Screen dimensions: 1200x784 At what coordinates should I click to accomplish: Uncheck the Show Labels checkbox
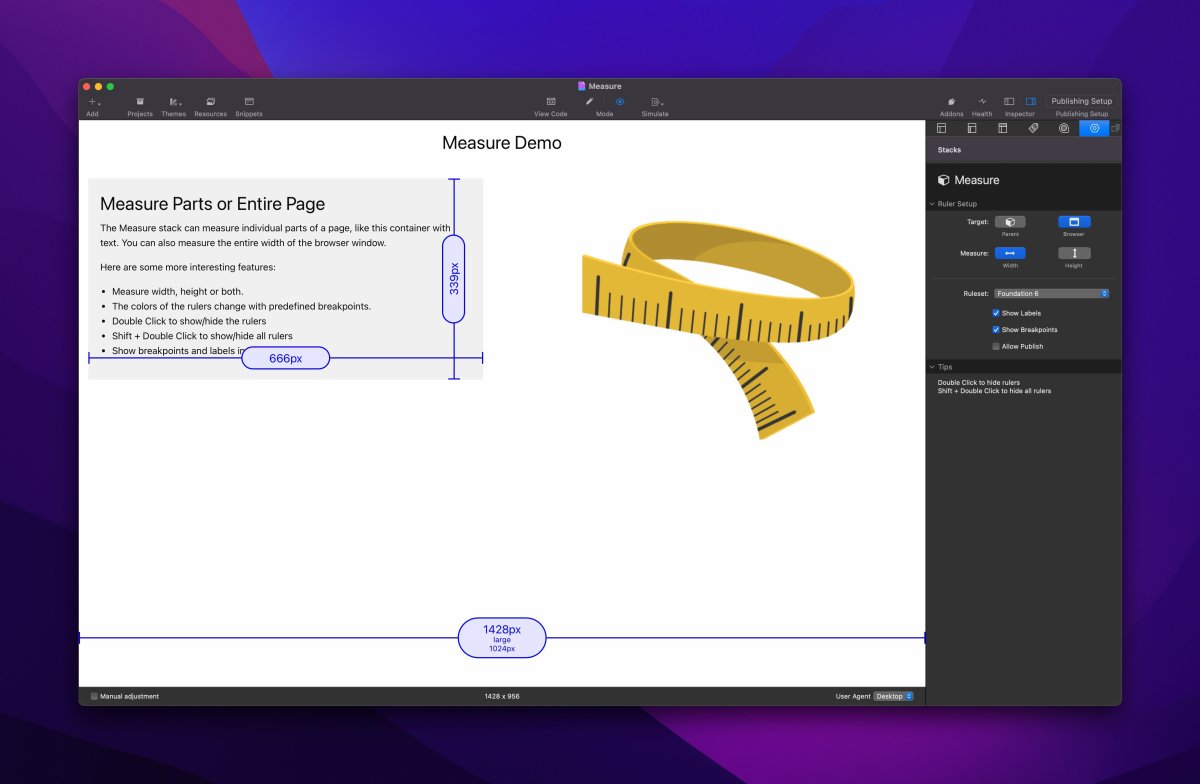tap(996, 313)
